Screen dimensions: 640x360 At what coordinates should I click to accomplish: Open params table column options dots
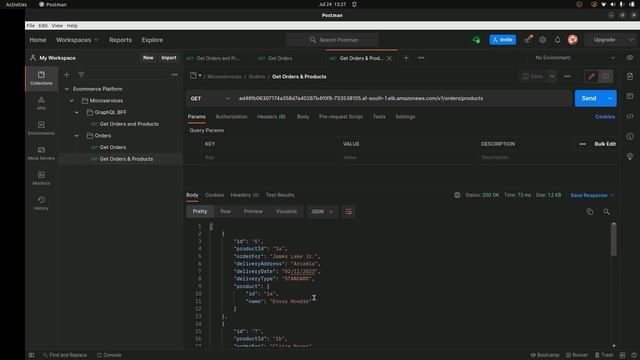(x=582, y=144)
